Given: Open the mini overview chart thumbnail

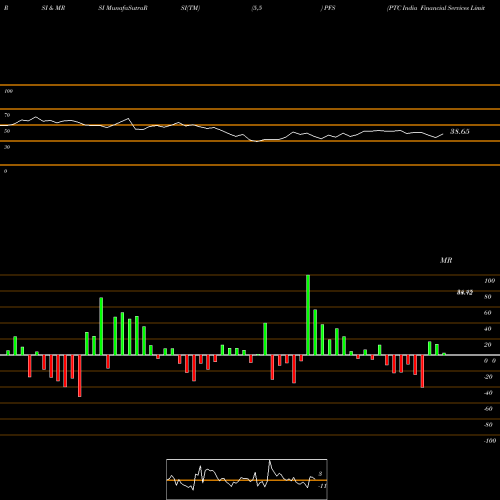Looking at the screenshot, I should point(247,479).
